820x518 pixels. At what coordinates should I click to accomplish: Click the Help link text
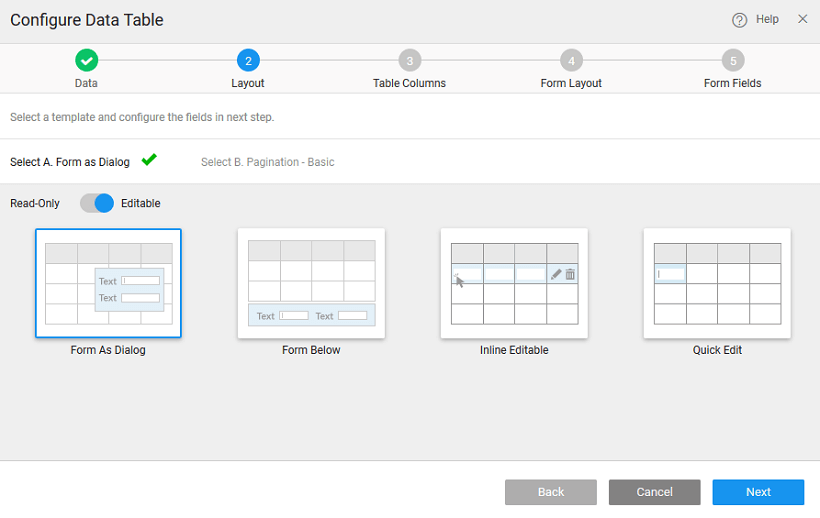click(x=767, y=19)
